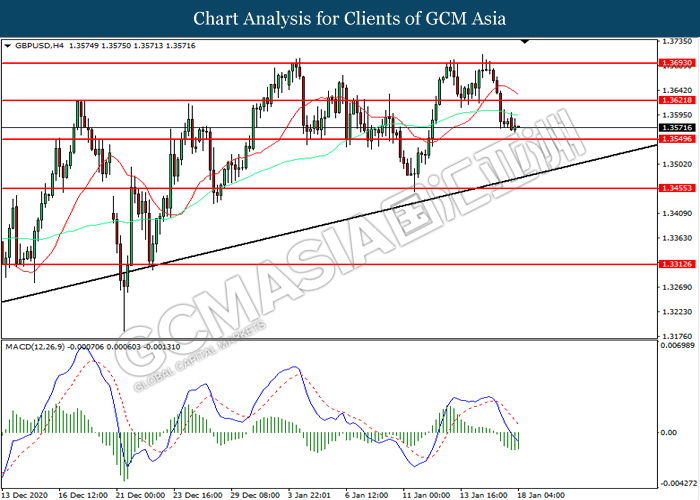Click the 18 Jan 04:00 time label

coord(541,495)
